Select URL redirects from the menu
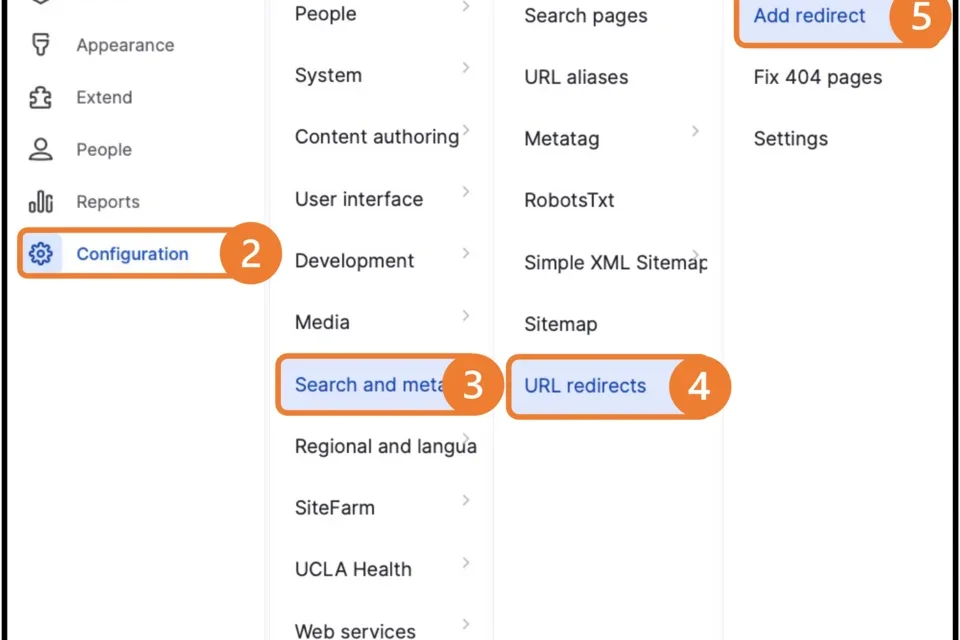This screenshot has width=960, height=640. (585, 386)
